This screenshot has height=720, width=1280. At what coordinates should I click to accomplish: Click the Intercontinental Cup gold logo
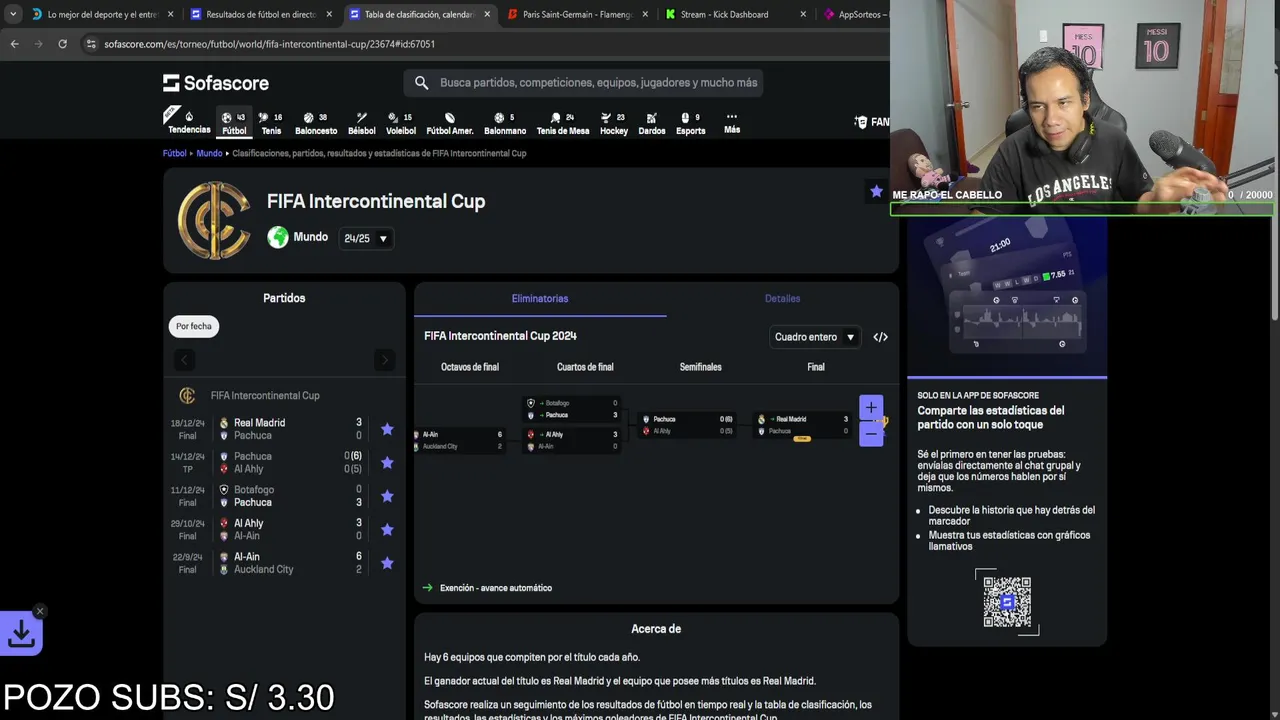click(x=214, y=221)
